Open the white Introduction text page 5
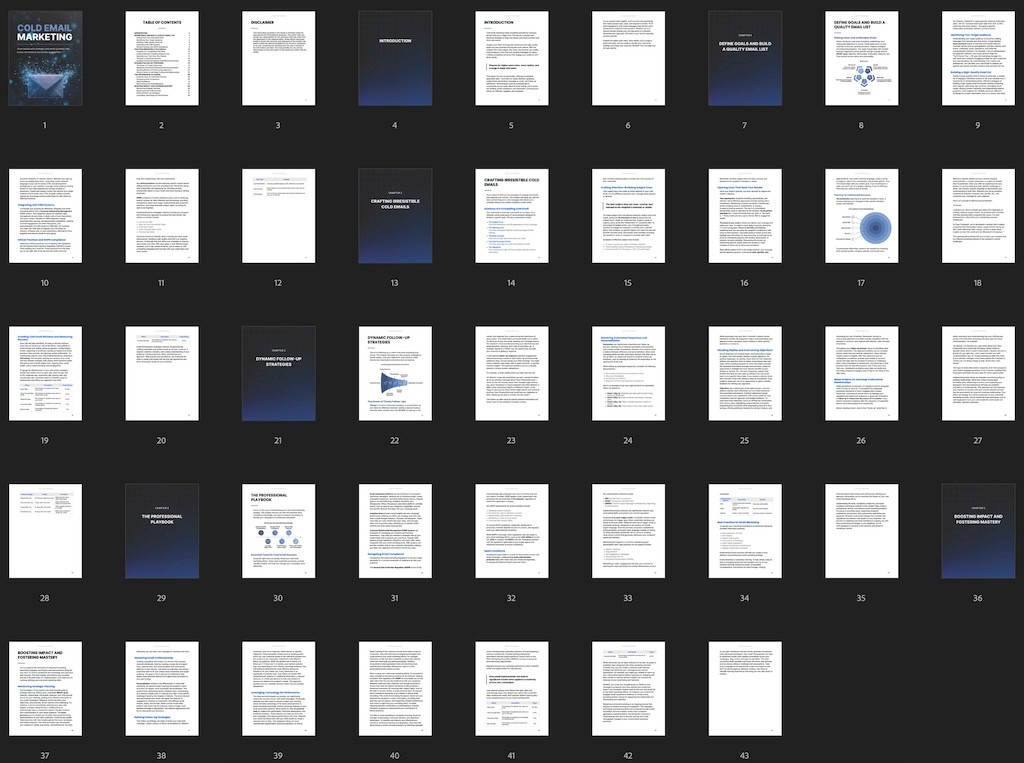 512,58
